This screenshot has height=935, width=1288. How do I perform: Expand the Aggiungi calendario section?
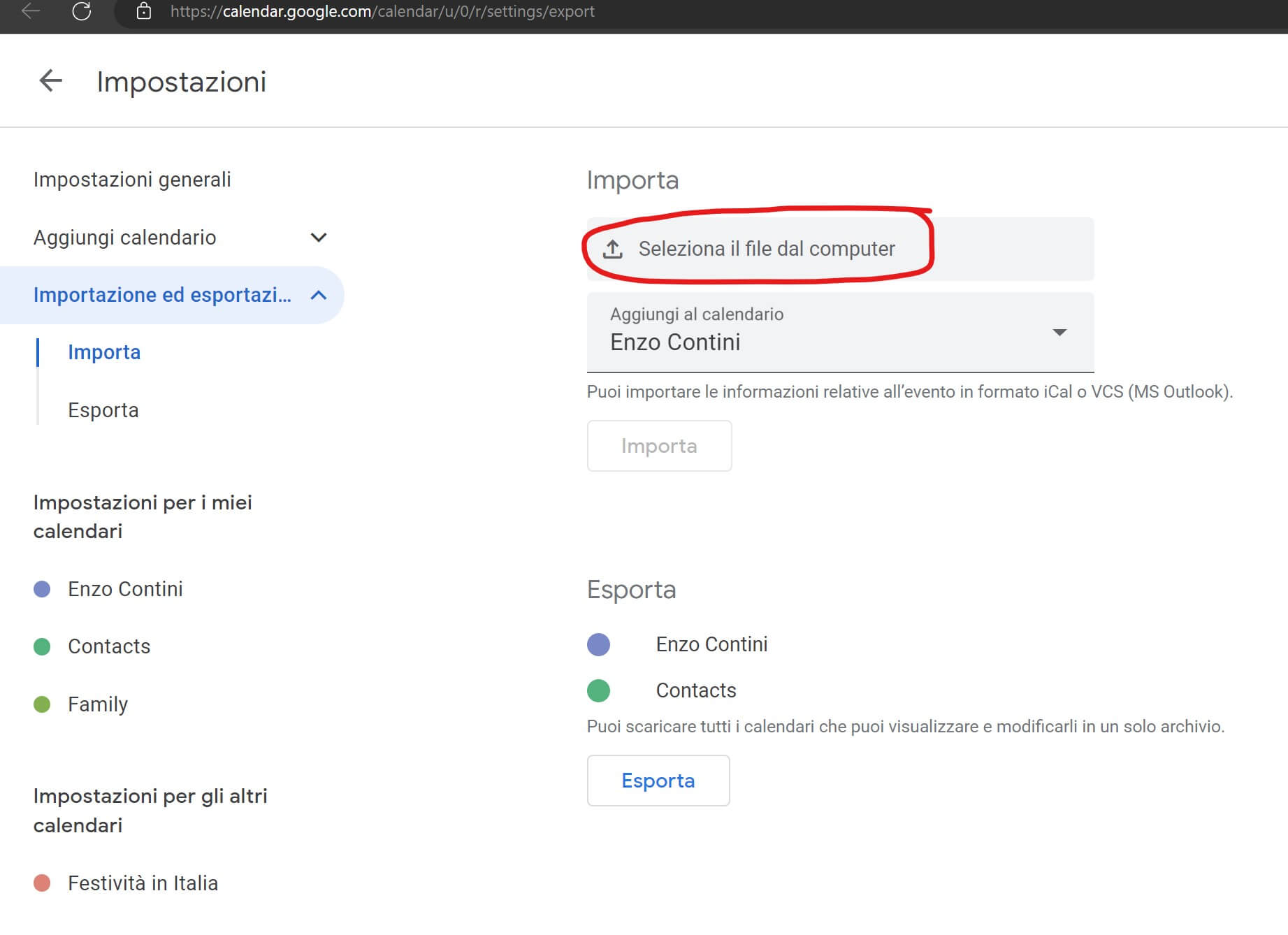click(x=319, y=238)
